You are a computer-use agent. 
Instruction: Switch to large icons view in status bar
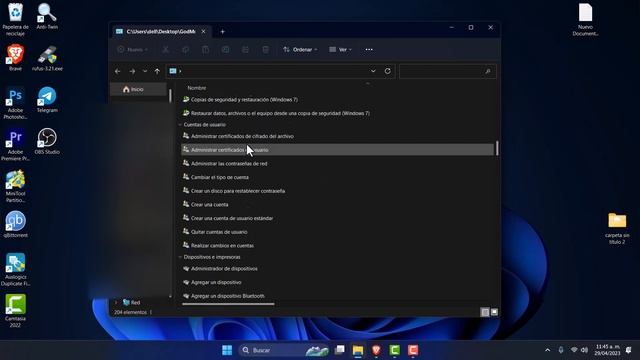[x=494, y=312]
